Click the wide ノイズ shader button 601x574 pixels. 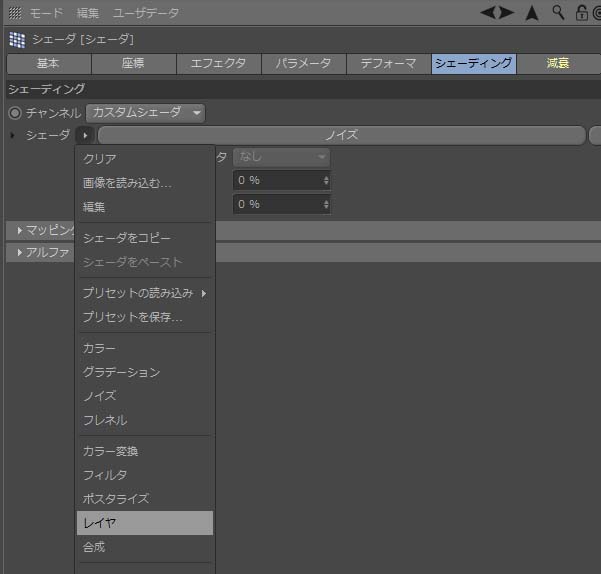[341, 135]
